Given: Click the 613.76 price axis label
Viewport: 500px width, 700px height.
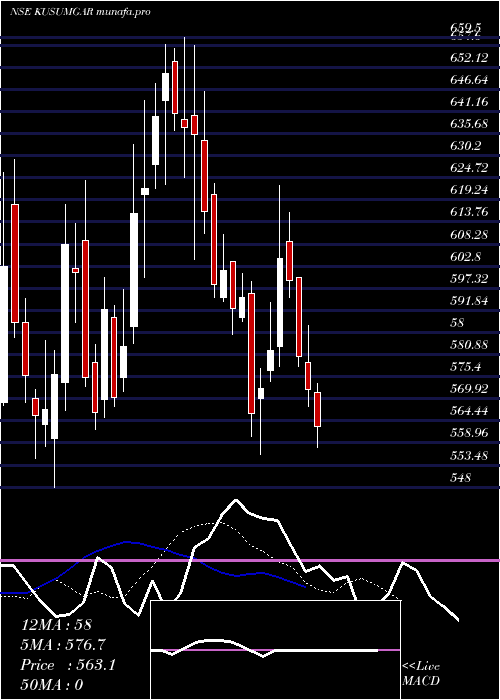Looking at the screenshot, I should coord(470,212).
